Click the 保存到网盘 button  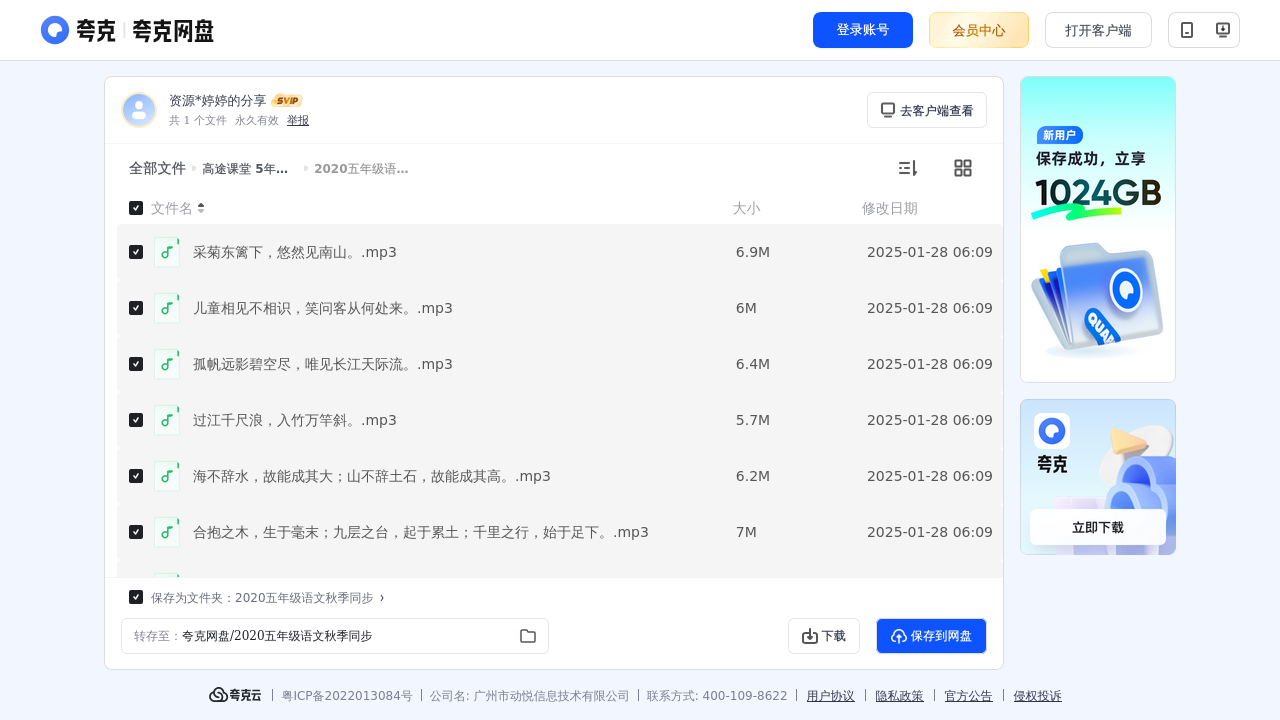931,636
